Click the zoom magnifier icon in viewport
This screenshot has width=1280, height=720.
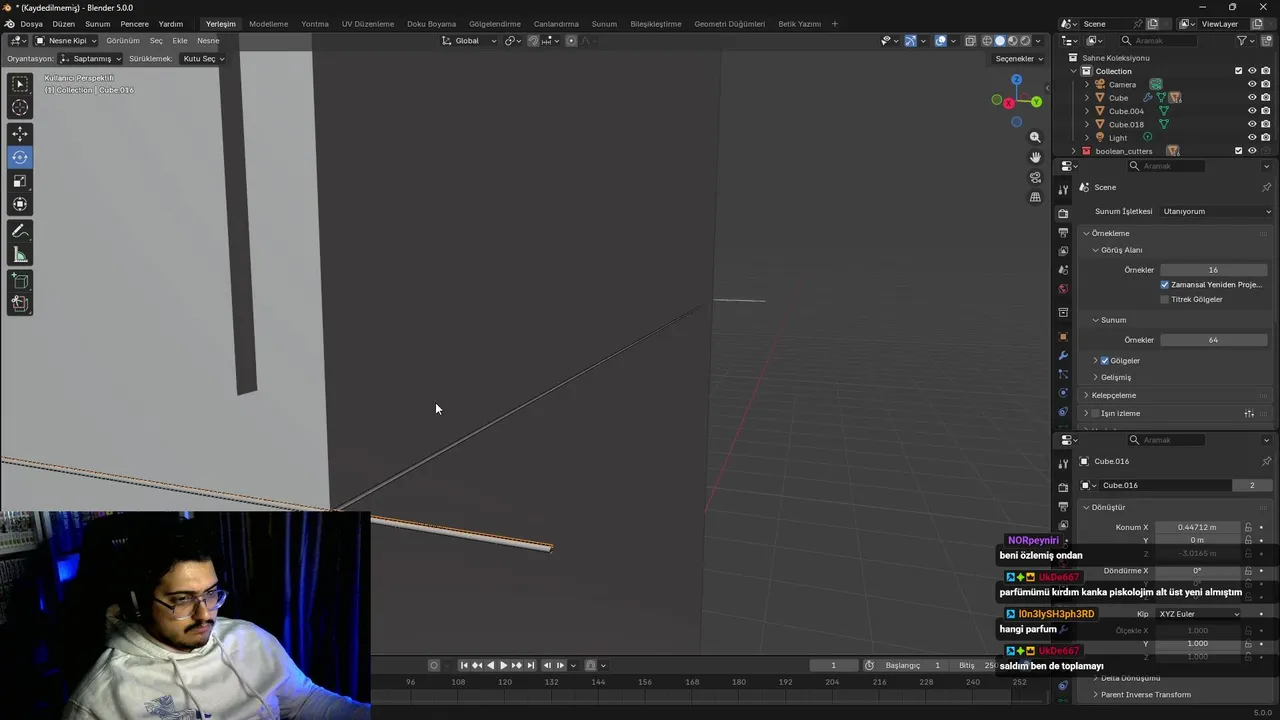(1035, 137)
